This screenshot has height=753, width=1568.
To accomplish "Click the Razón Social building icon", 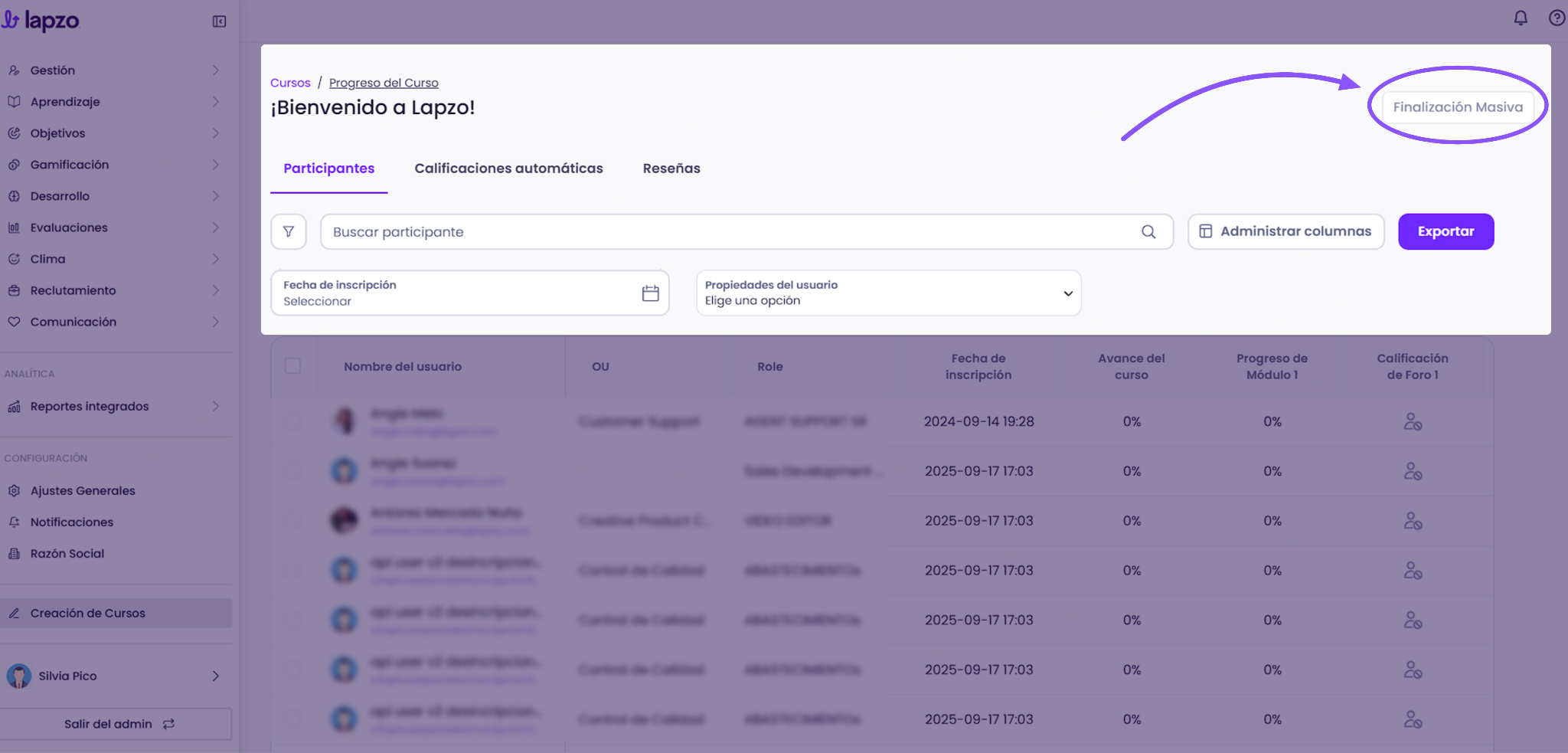I will [14, 553].
